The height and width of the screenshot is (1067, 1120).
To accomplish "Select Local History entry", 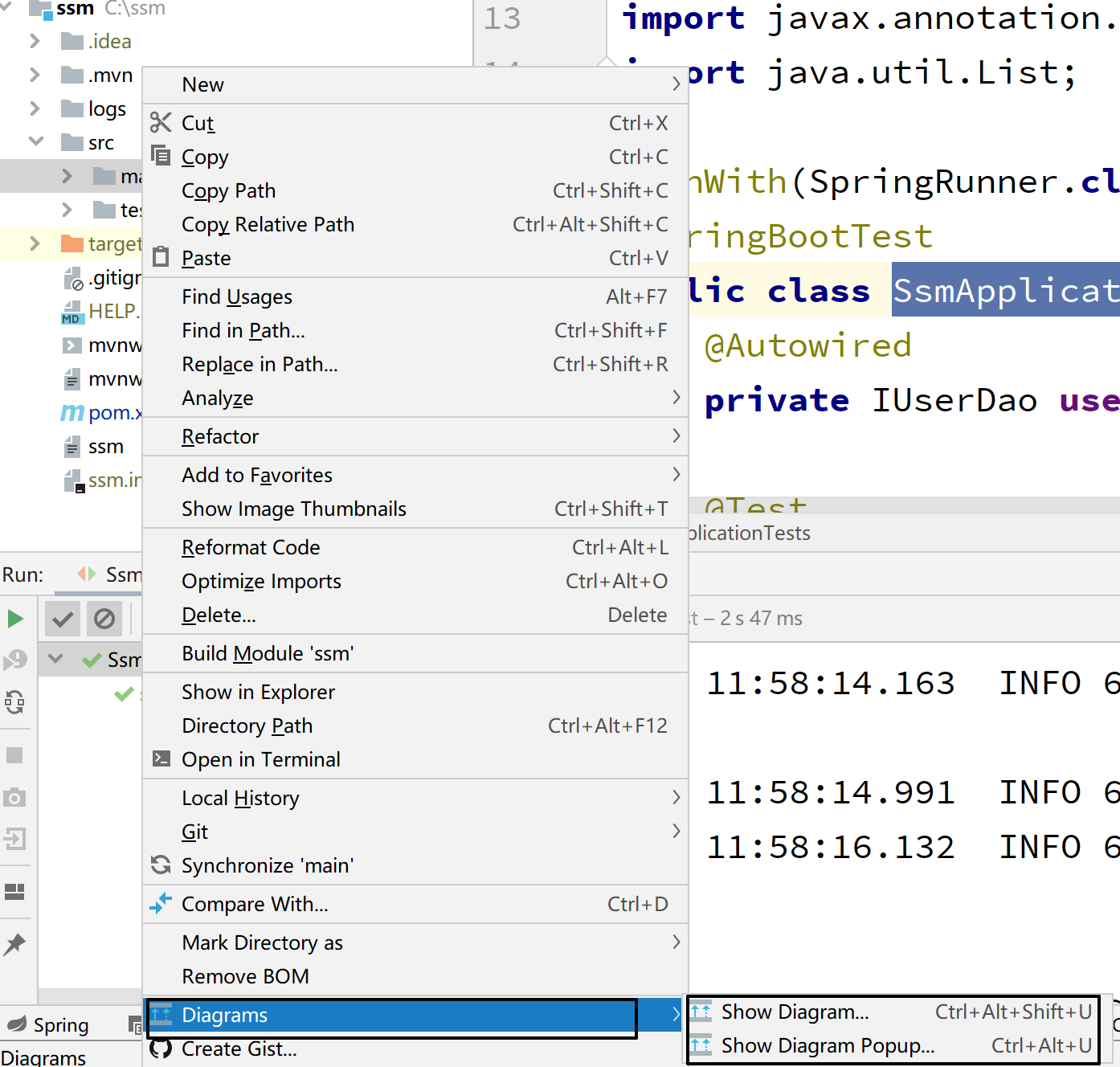I will pos(415,798).
